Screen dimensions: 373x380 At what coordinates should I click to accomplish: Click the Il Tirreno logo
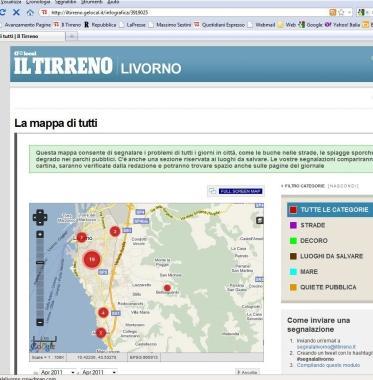(63, 65)
